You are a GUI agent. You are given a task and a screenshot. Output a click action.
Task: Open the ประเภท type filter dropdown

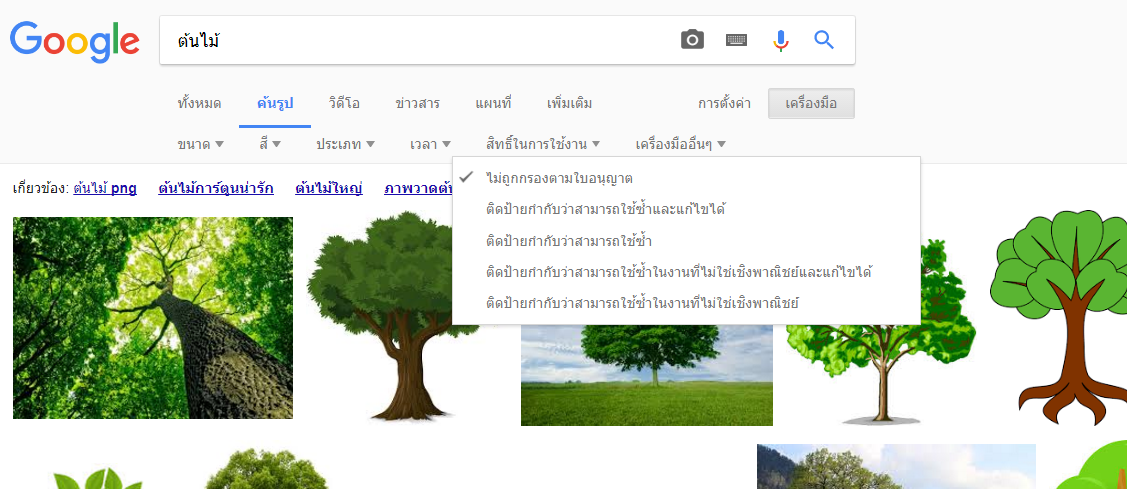[345, 144]
